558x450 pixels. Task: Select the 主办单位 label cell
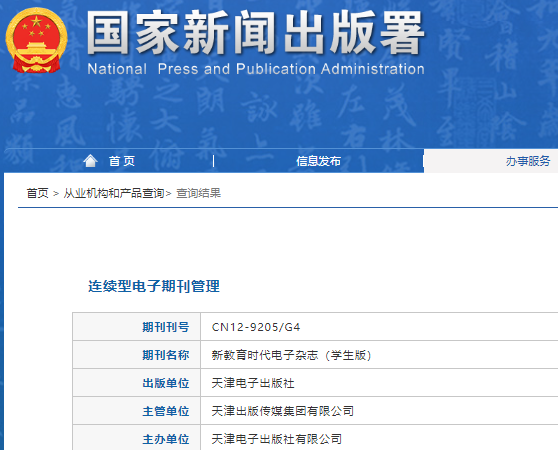tap(137, 438)
